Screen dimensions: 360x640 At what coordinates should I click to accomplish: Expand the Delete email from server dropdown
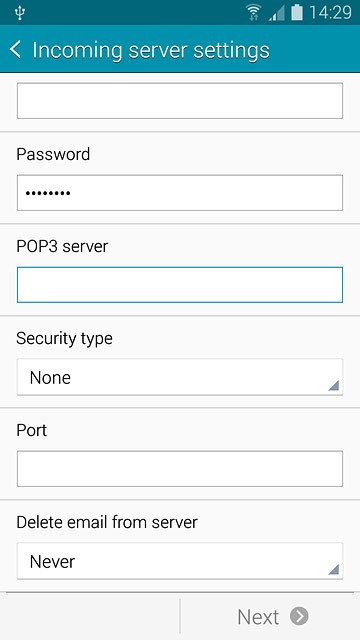pyautogui.click(x=180, y=561)
